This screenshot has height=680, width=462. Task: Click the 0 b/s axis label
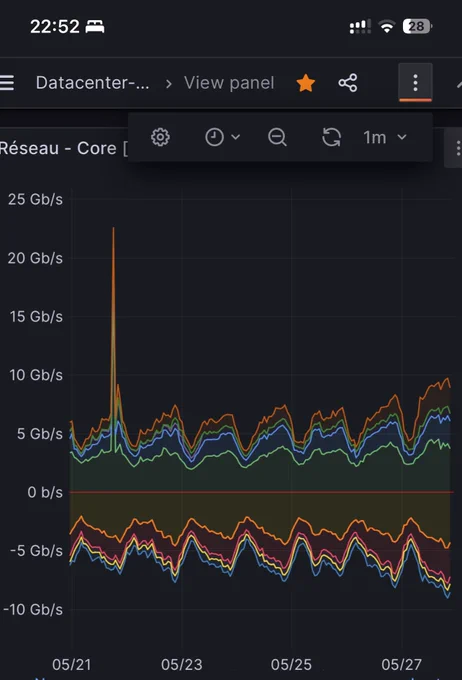click(x=45, y=492)
